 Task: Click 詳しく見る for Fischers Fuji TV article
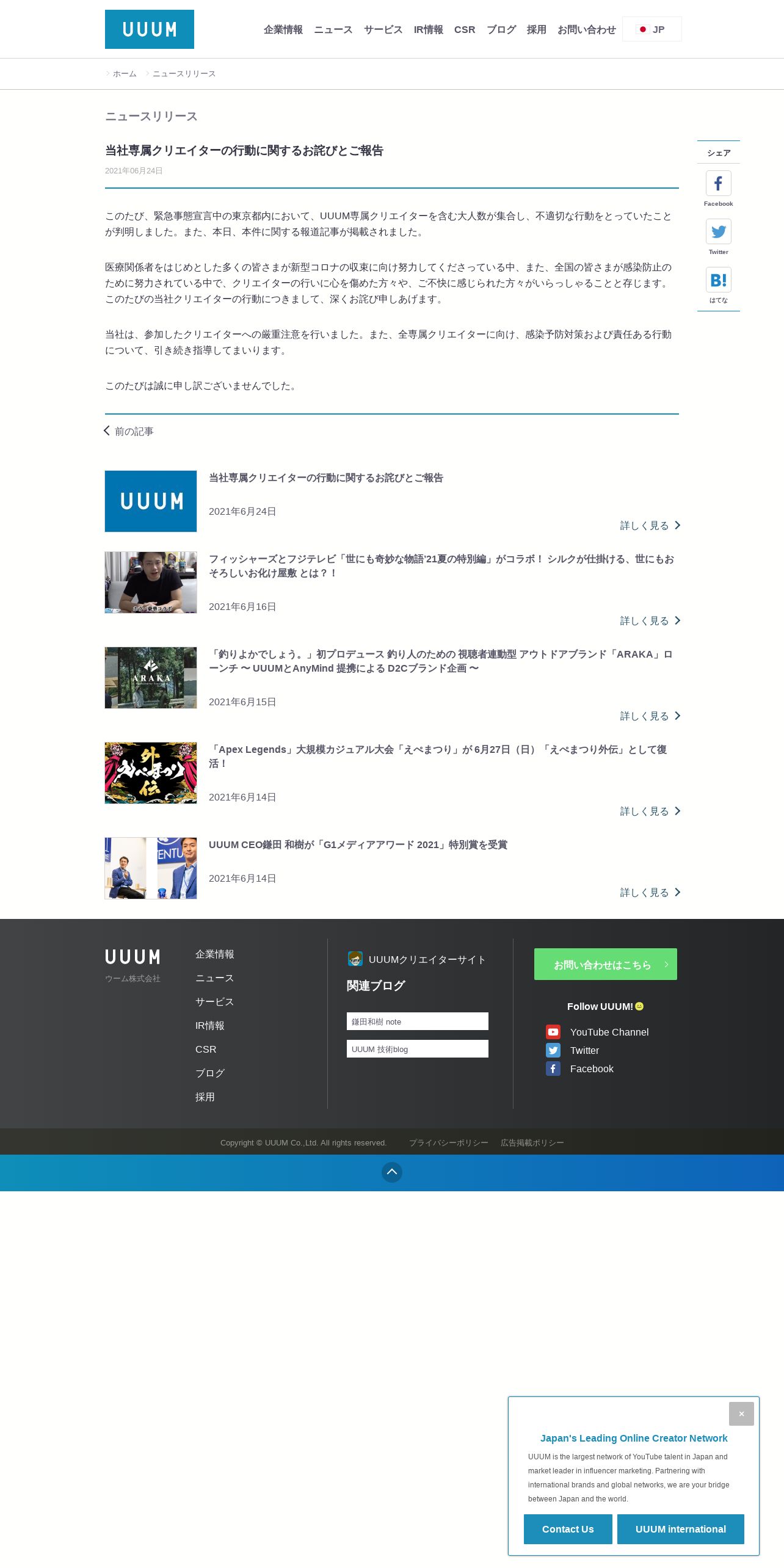(650, 621)
